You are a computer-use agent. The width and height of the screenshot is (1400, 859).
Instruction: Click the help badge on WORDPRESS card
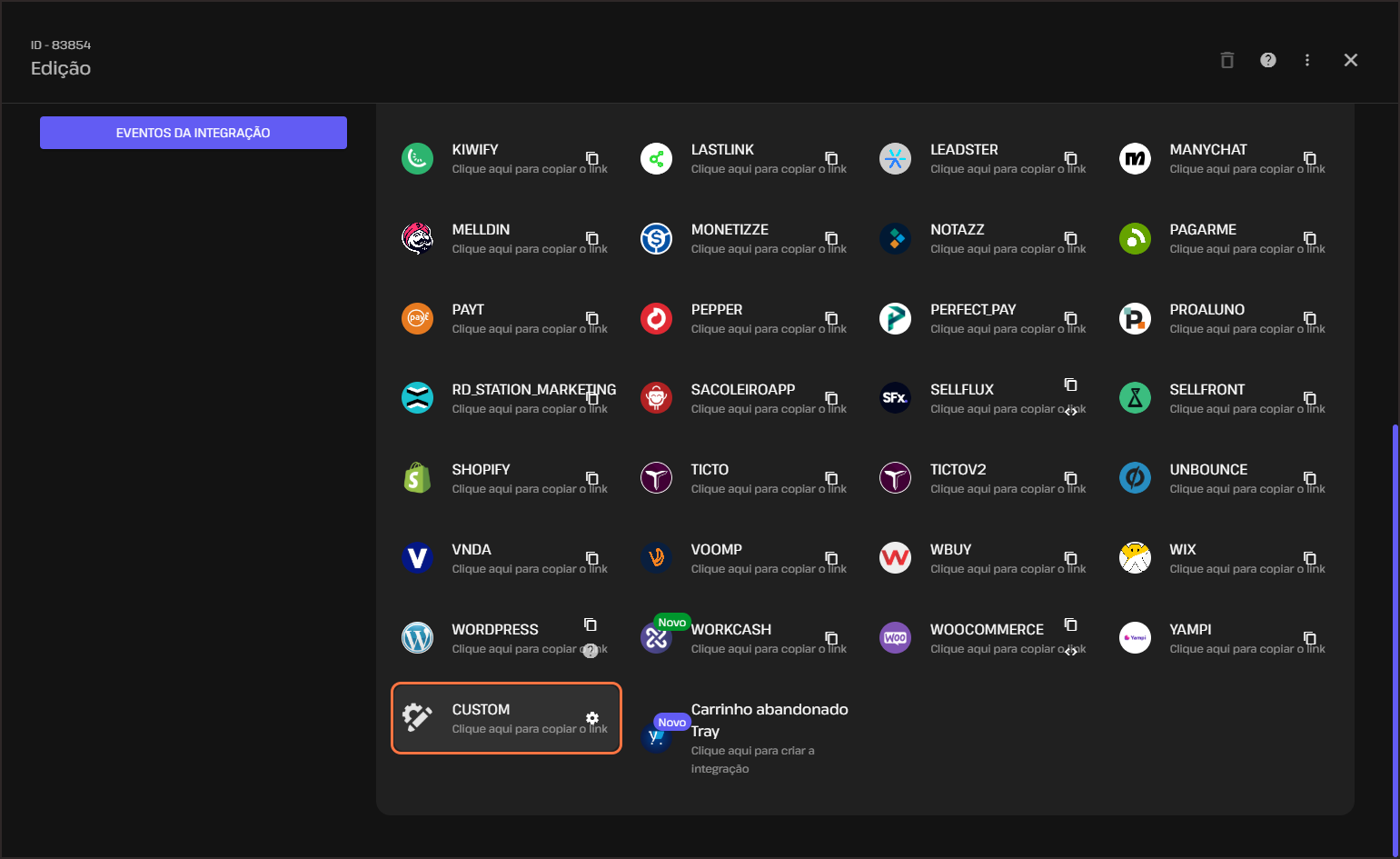point(591,651)
